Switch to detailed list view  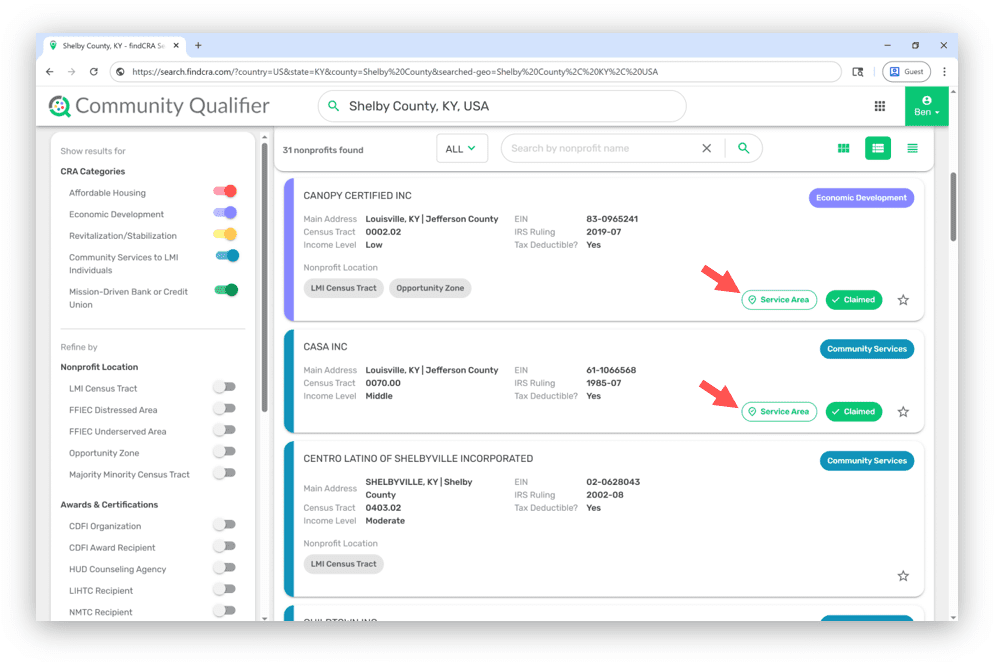[878, 148]
